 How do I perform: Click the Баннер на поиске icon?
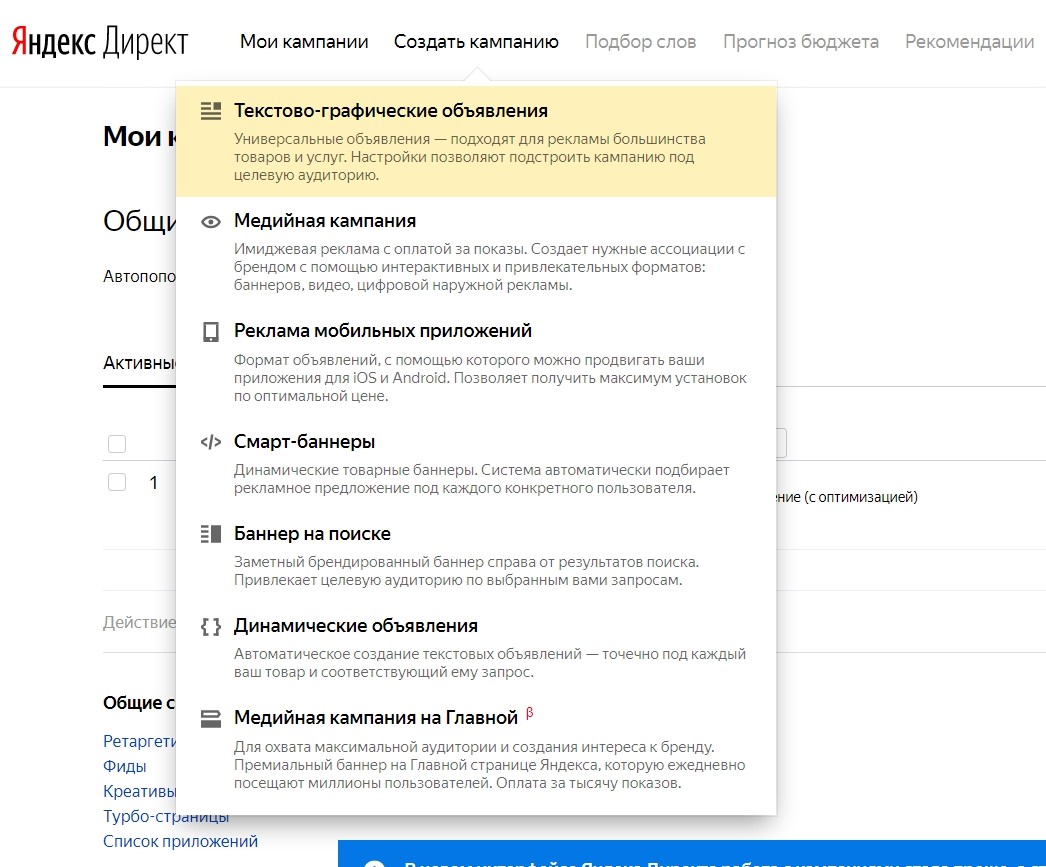210,534
